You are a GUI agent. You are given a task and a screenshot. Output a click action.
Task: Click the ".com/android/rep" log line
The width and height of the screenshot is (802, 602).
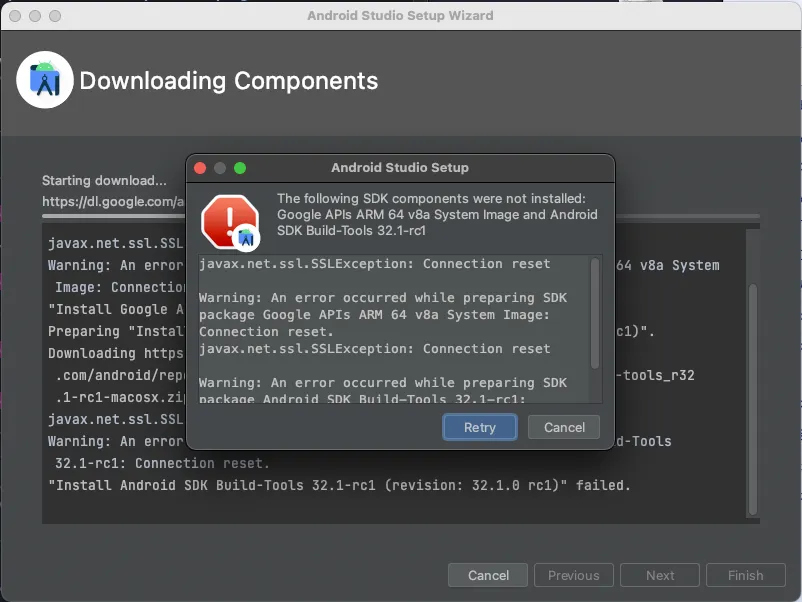(x=120, y=375)
